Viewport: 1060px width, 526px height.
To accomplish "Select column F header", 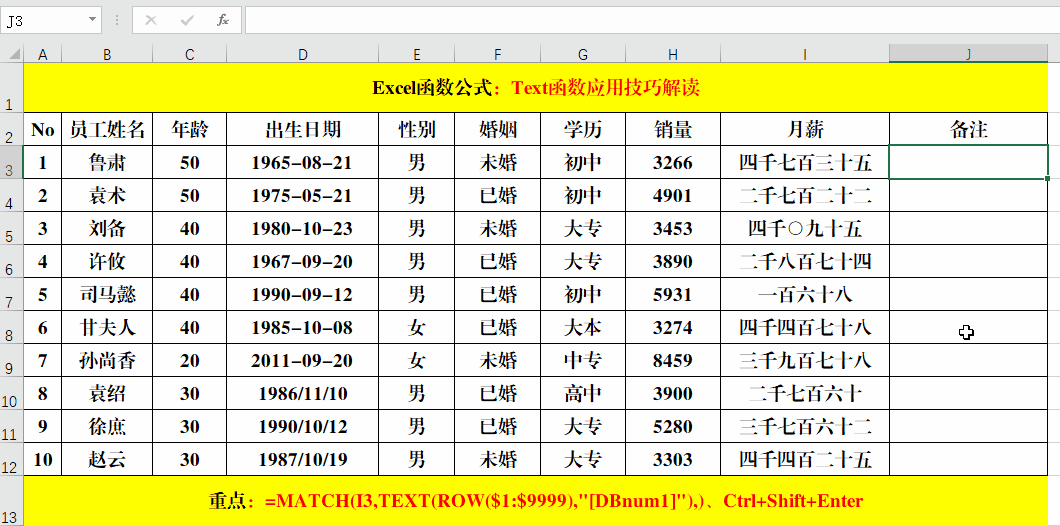I will [x=498, y=54].
